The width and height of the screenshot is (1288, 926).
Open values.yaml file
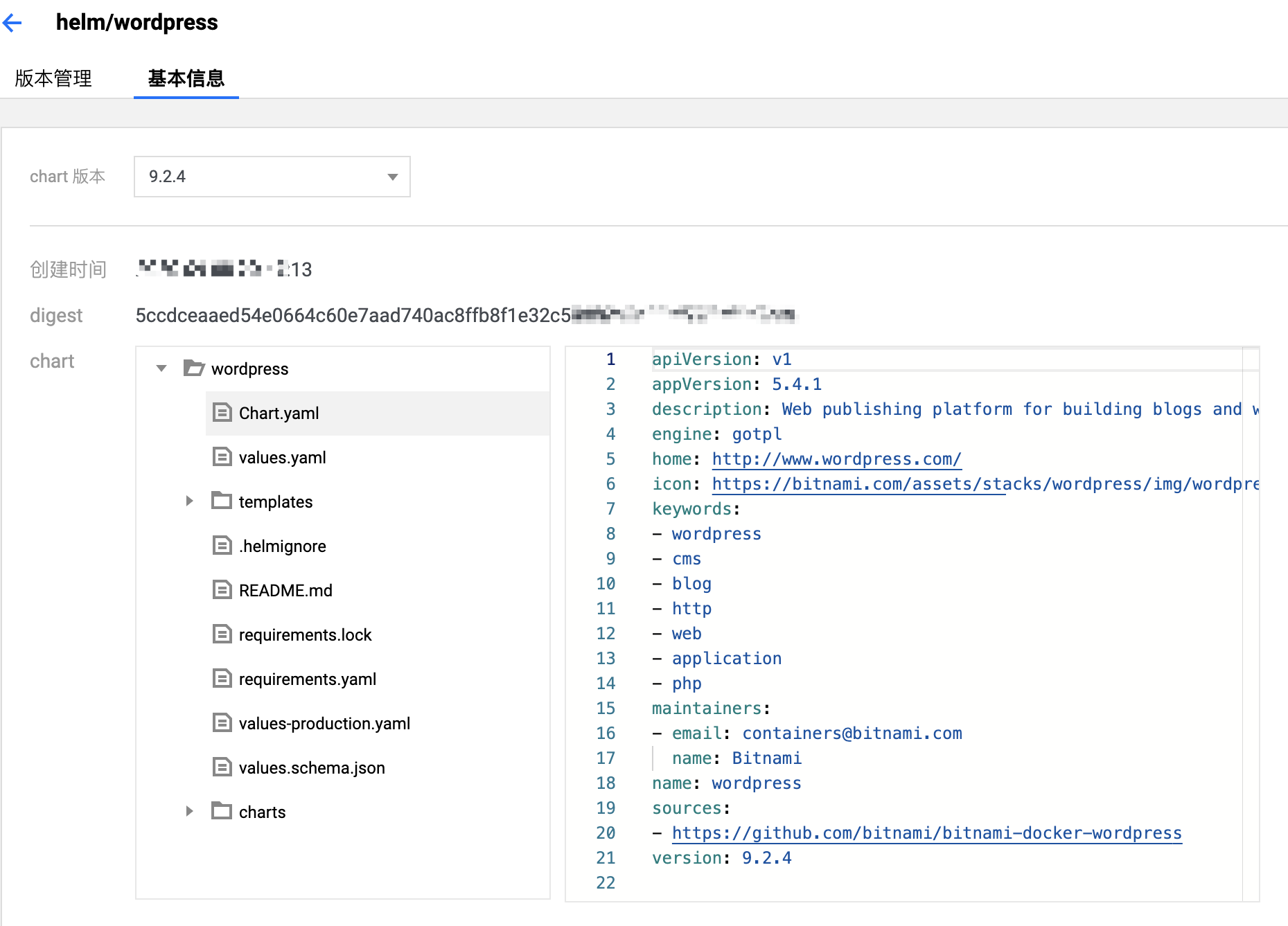coord(282,458)
